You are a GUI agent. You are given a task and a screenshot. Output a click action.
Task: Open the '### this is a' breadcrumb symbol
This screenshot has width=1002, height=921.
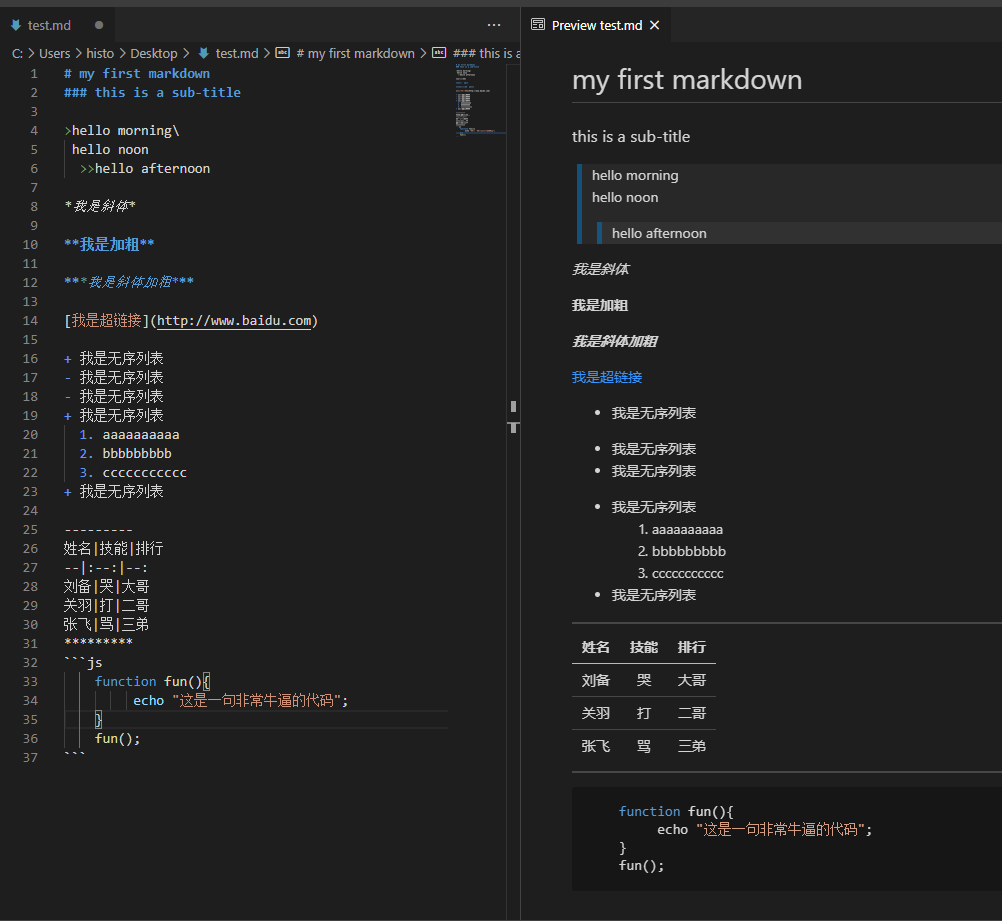[486, 54]
